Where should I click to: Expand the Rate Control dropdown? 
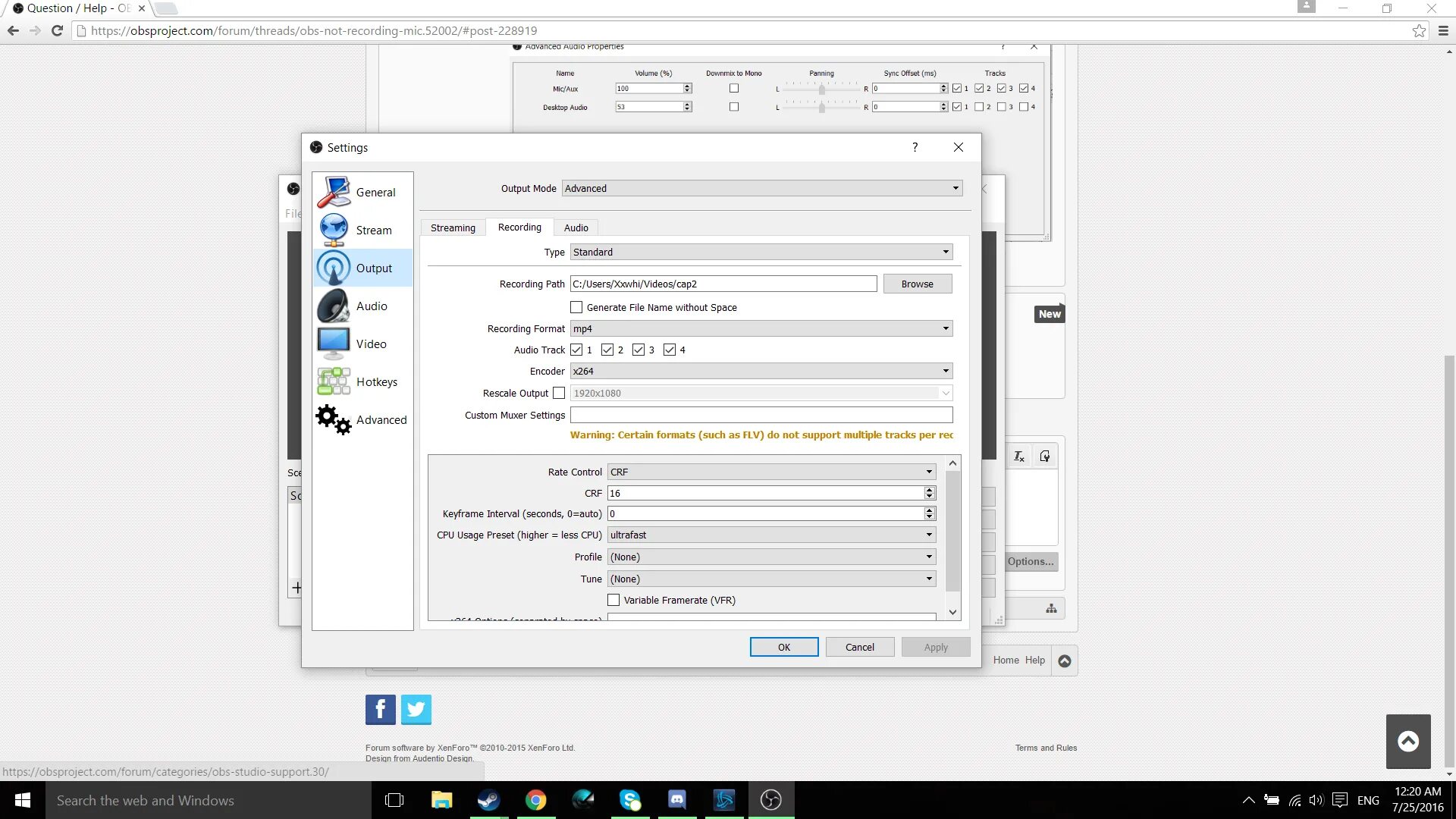(927, 471)
